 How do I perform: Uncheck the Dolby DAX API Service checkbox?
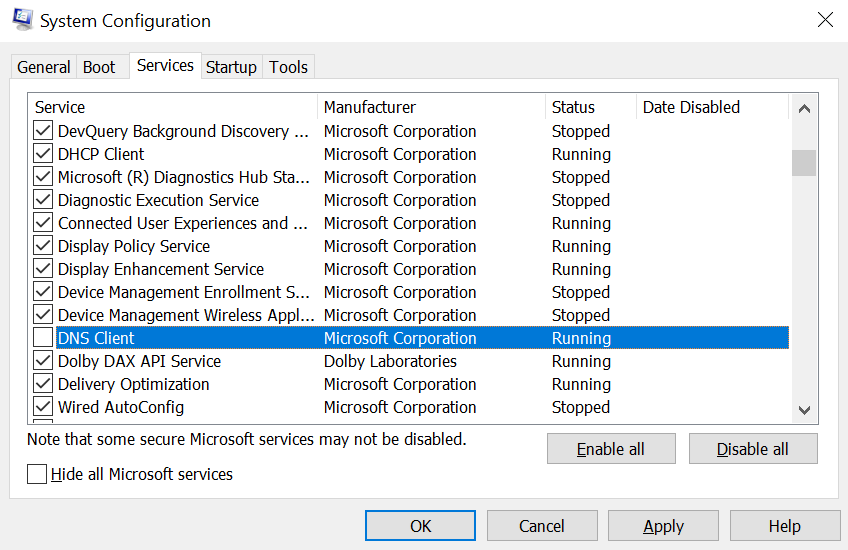(x=43, y=361)
